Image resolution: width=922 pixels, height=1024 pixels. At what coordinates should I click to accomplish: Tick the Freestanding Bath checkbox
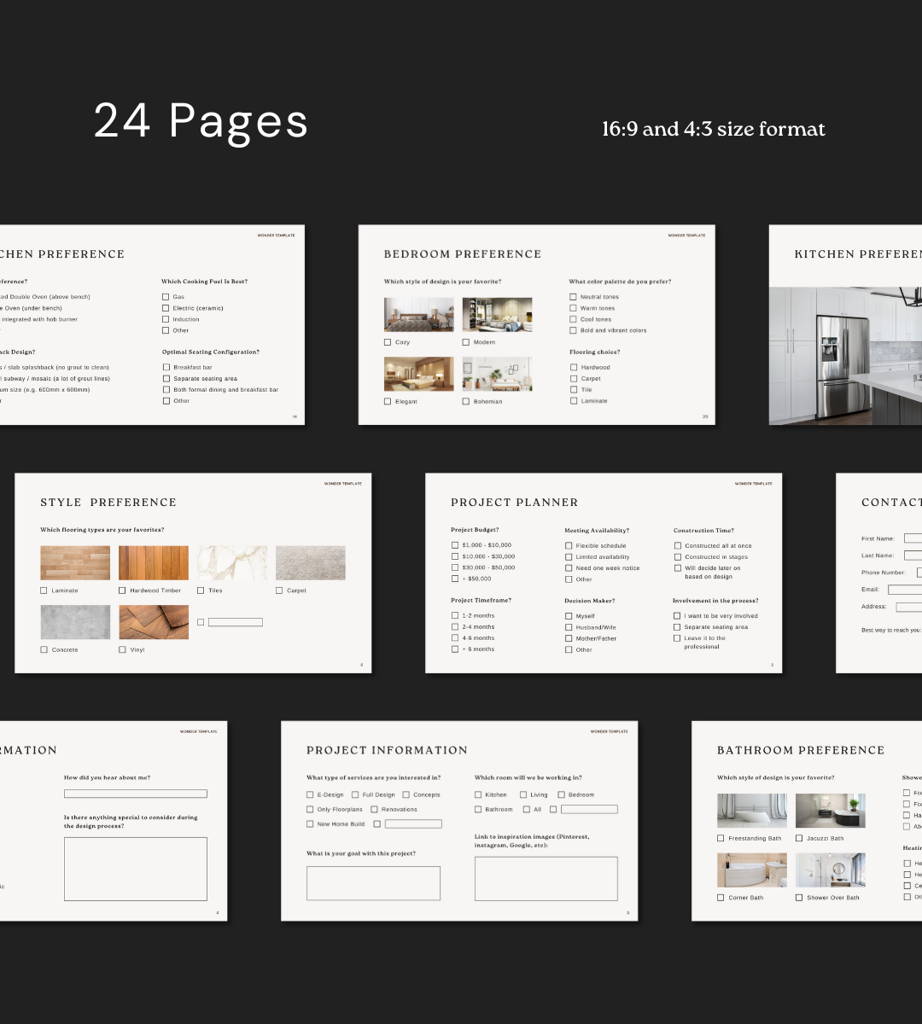pos(720,838)
